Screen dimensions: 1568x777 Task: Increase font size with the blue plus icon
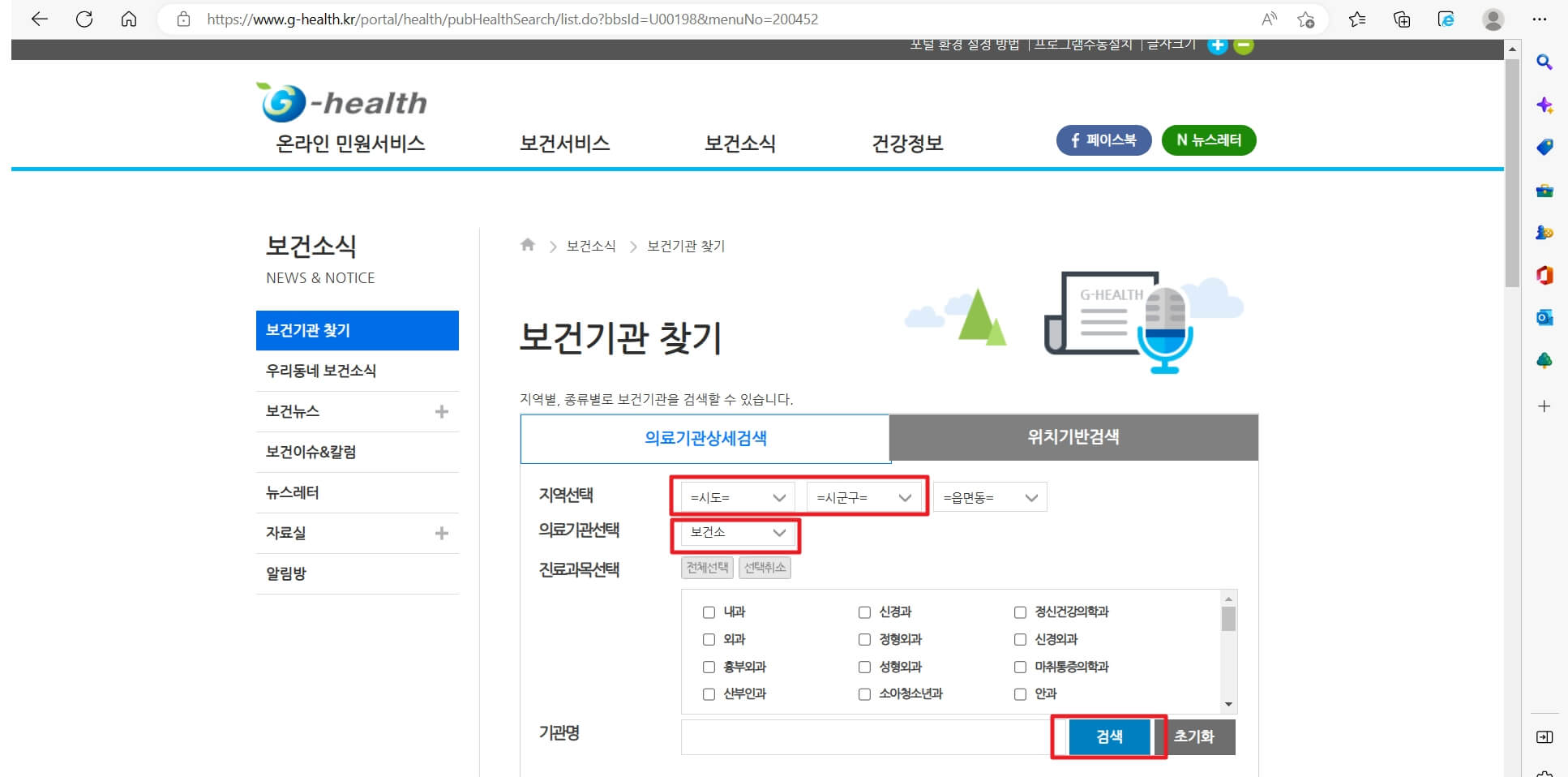(x=1218, y=45)
